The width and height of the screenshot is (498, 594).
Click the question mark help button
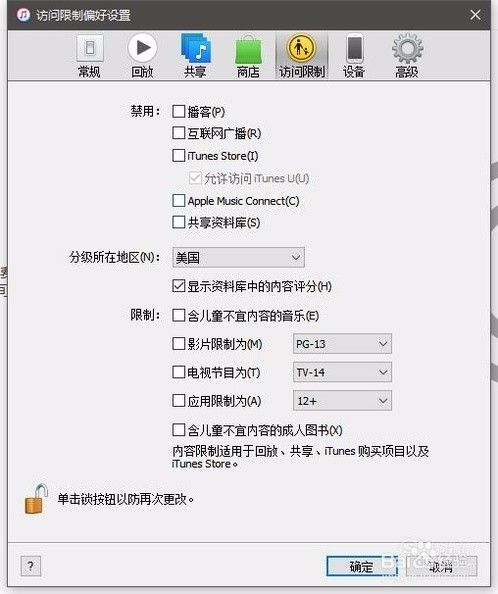31,566
